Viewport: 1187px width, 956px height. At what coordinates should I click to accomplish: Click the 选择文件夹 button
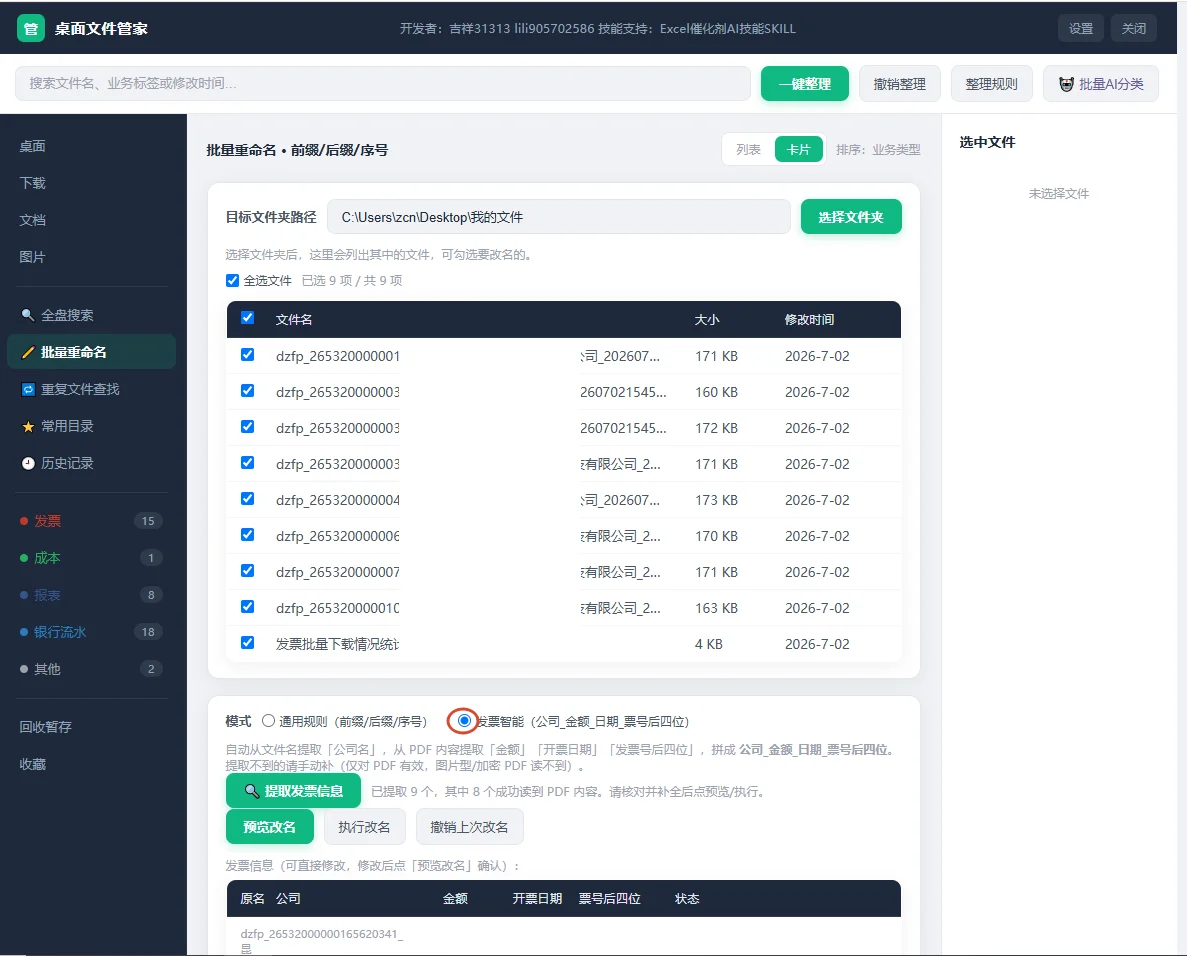(851, 217)
